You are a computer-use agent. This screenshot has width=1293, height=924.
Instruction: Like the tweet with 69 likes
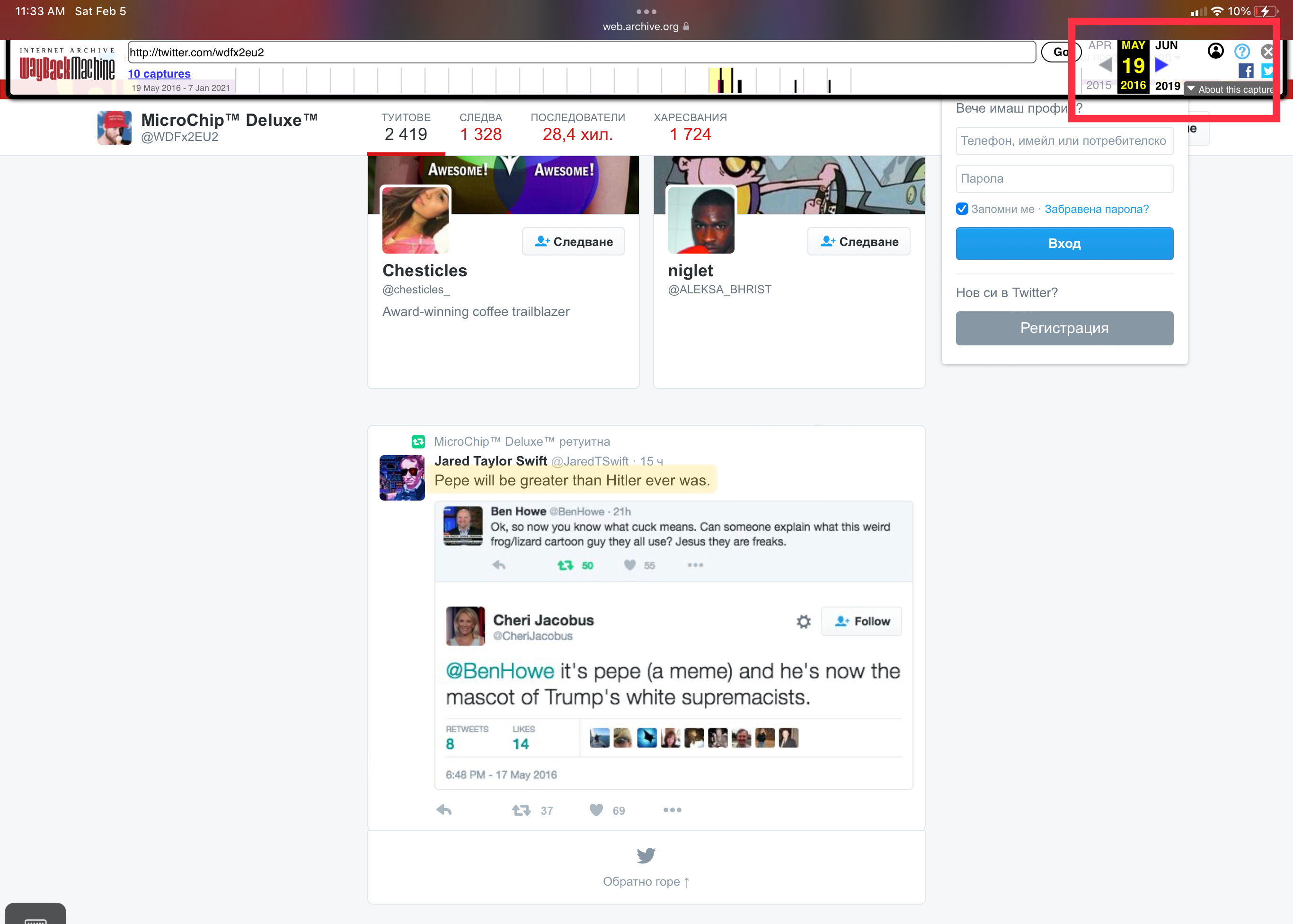596,810
